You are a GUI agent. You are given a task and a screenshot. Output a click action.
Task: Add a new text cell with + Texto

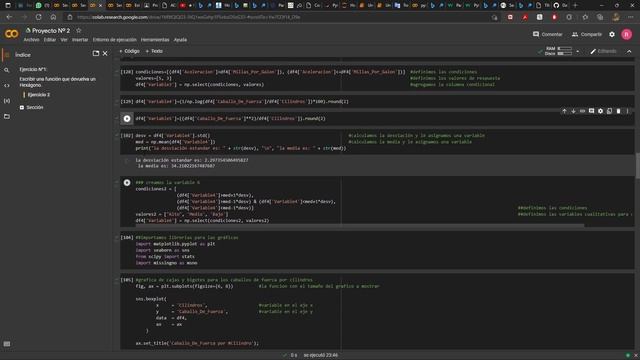154,51
